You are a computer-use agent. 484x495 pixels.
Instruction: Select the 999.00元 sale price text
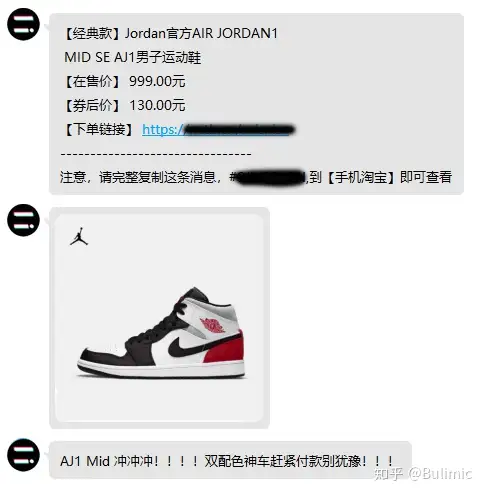[x=157, y=81]
